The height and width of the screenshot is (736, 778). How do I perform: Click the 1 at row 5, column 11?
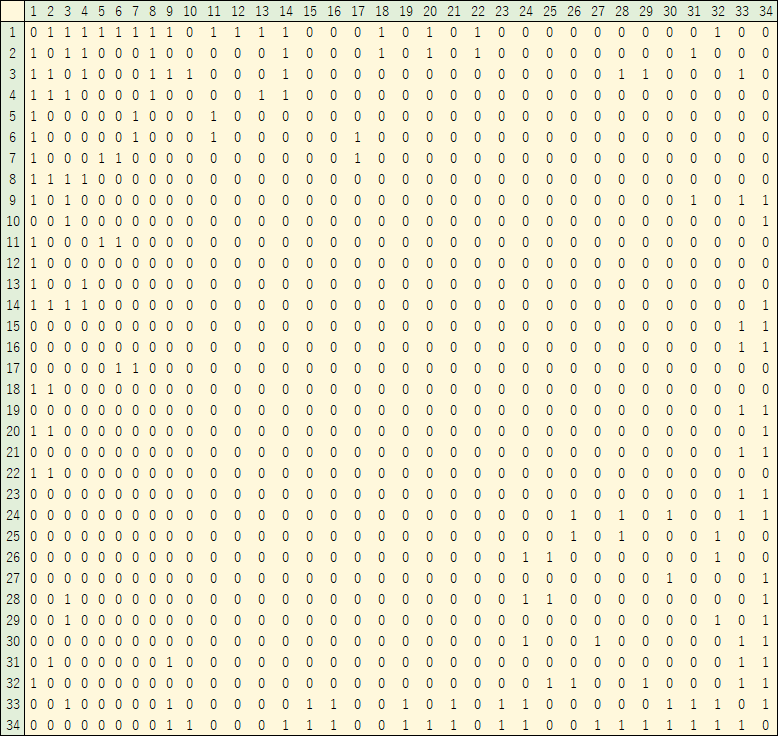coord(213,117)
